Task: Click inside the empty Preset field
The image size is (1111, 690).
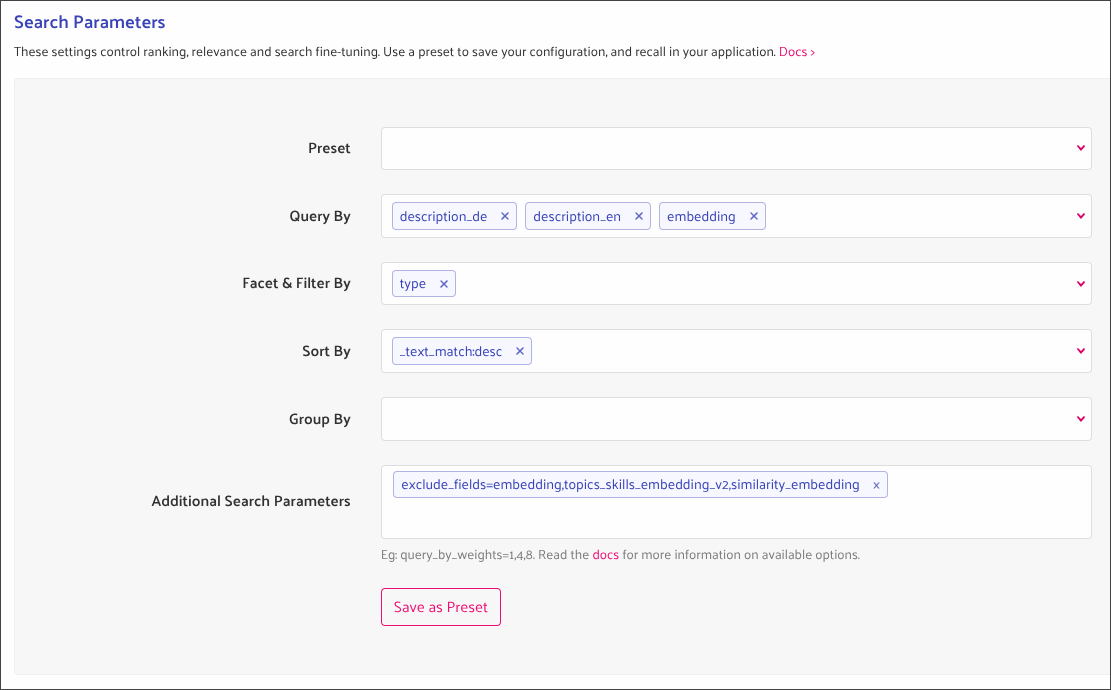Action: 700,147
